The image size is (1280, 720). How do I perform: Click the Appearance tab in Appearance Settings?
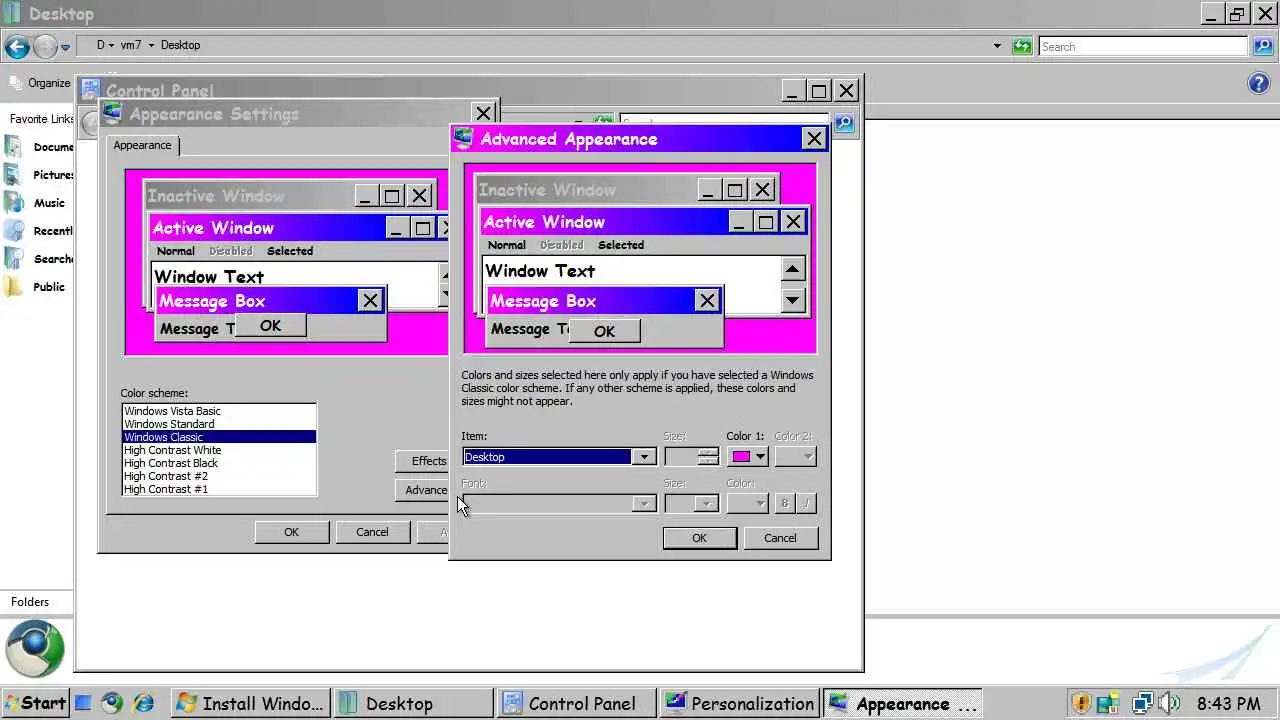click(142, 145)
